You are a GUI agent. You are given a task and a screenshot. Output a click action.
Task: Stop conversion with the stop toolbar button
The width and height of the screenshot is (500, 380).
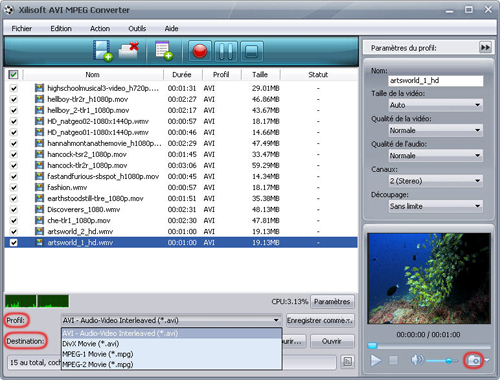coord(251,51)
